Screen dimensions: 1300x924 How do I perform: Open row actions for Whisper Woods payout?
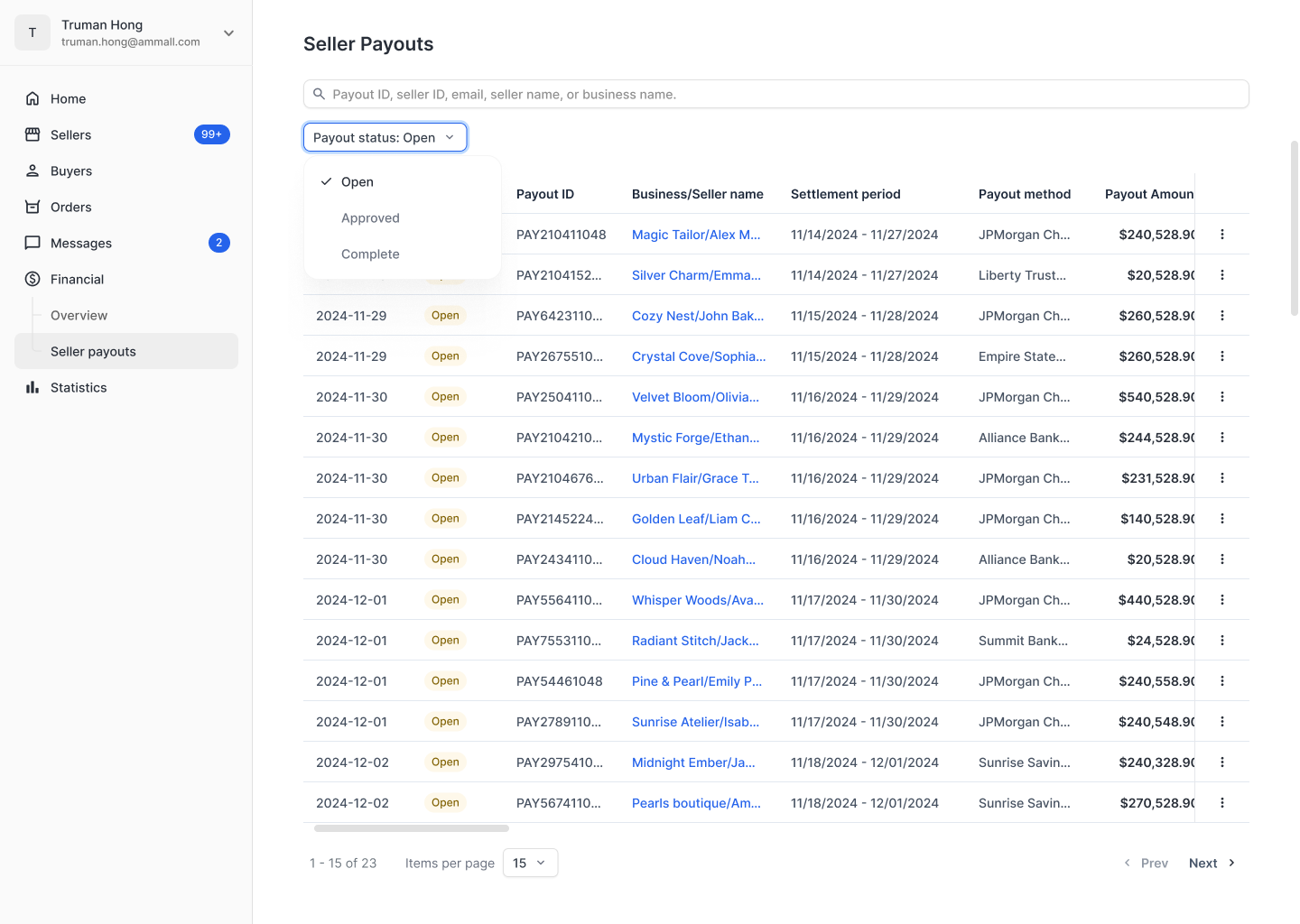tap(1222, 600)
